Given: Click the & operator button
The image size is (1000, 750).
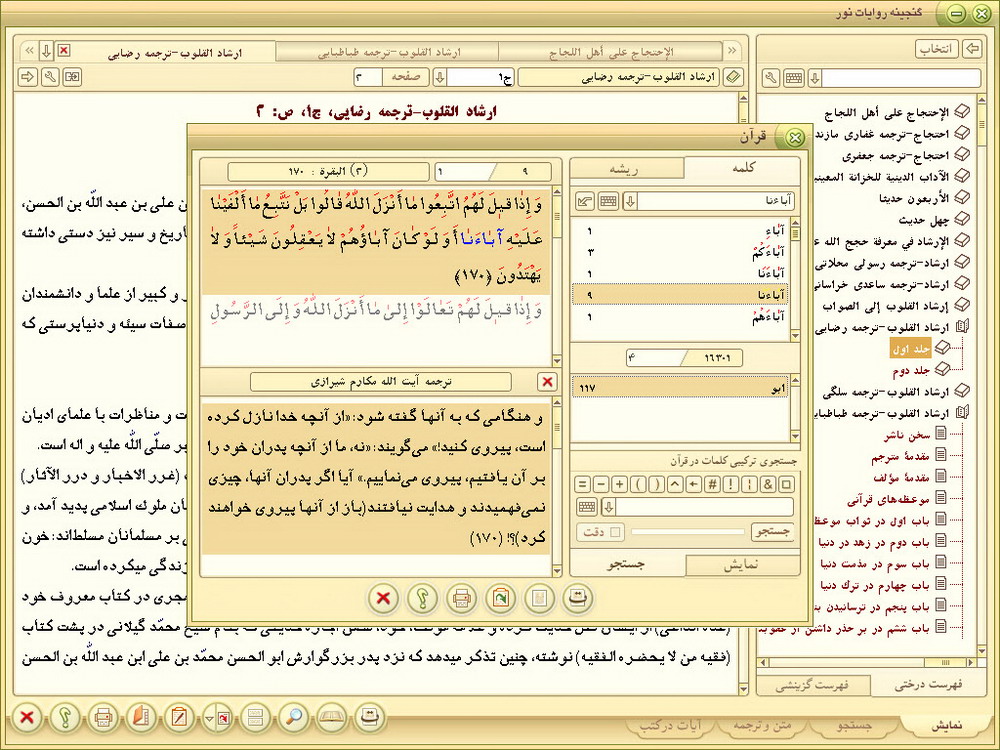Looking at the screenshot, I should pos(768,484).
